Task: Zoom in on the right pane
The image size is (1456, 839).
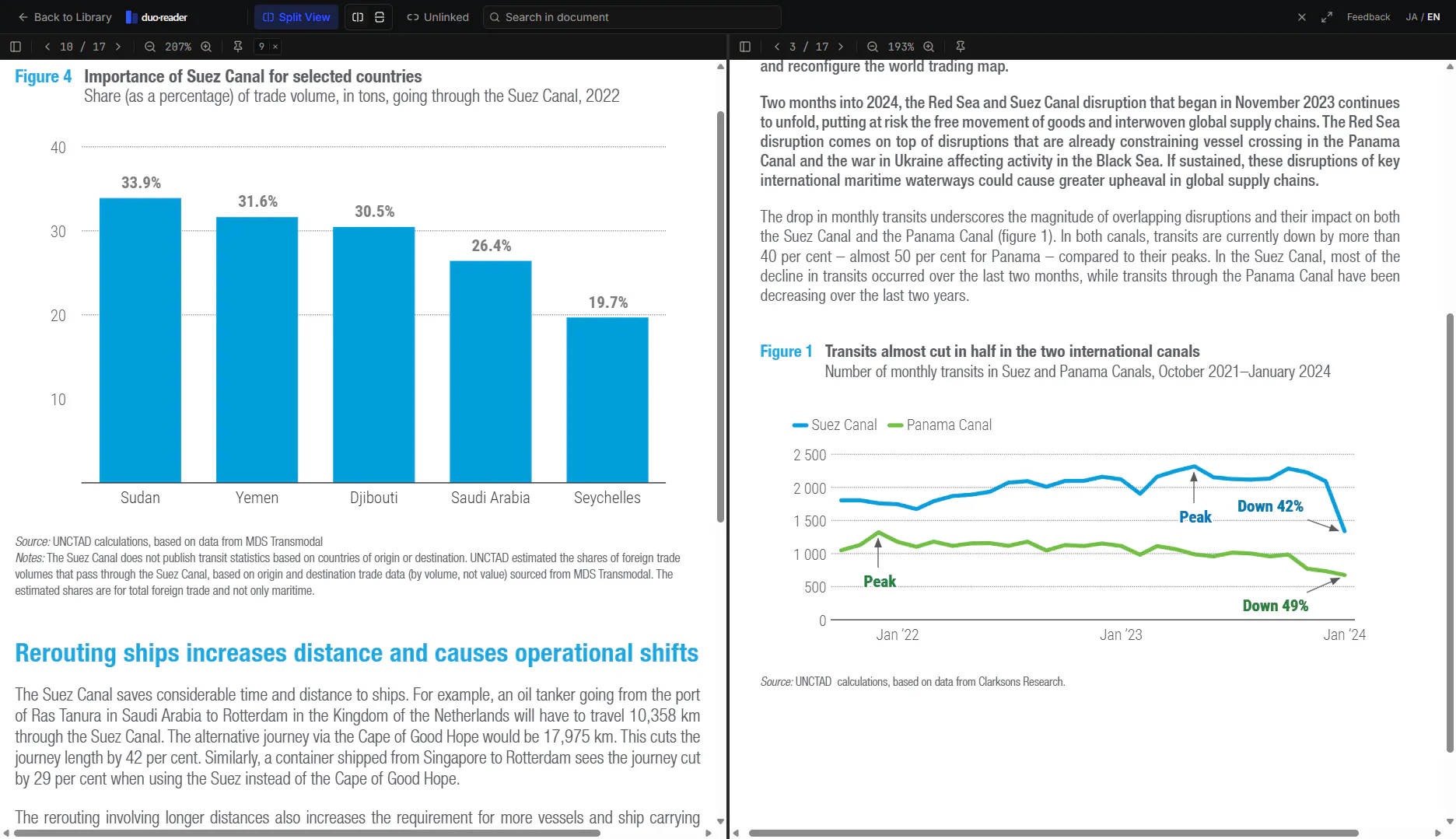Action: point(929,47)
